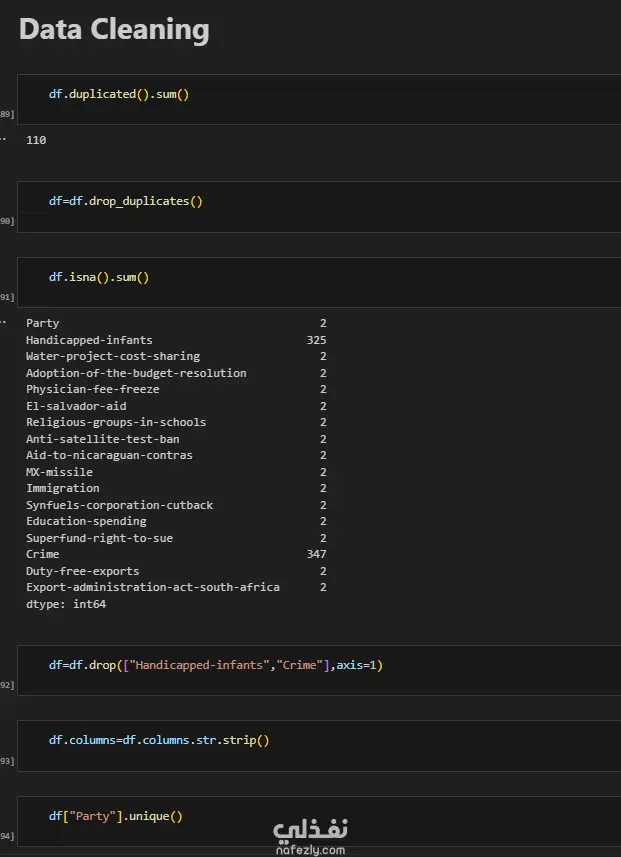Click the nafezly watermark logo
621x857 pixels.
coord(310,829)
